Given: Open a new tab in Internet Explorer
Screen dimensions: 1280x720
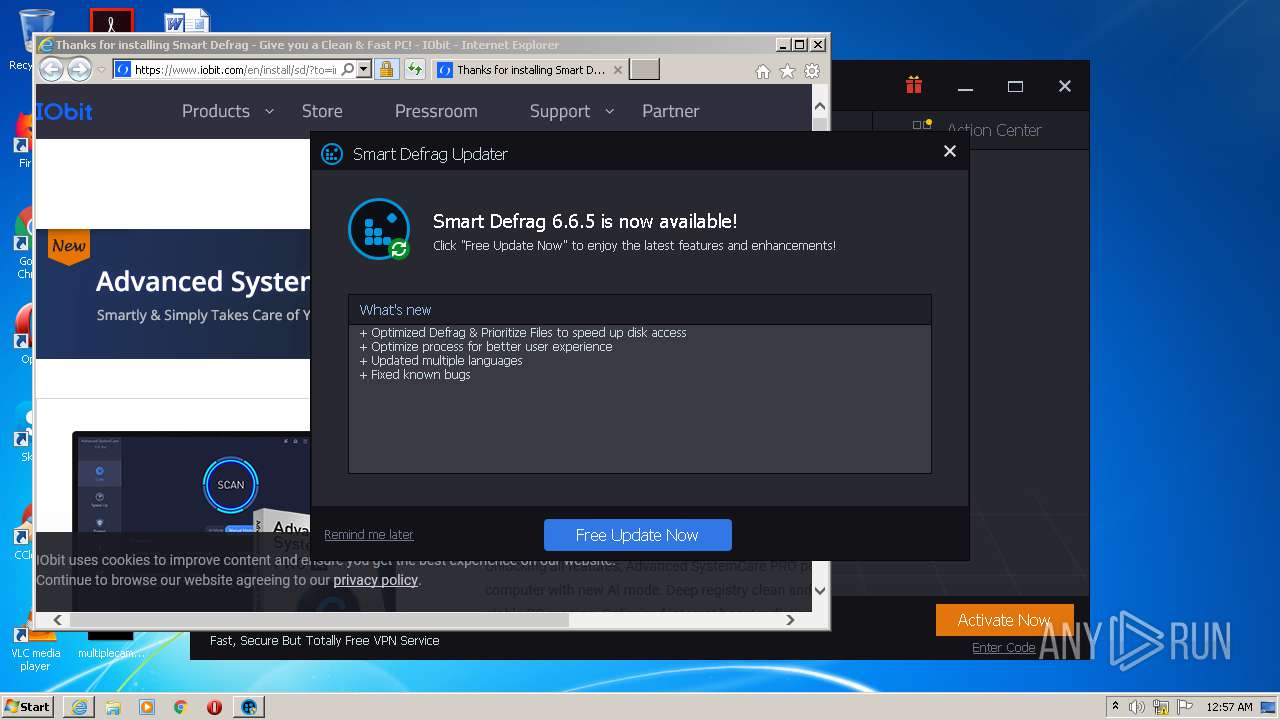Looking at the screenshot, I should (x=645, y=70).
